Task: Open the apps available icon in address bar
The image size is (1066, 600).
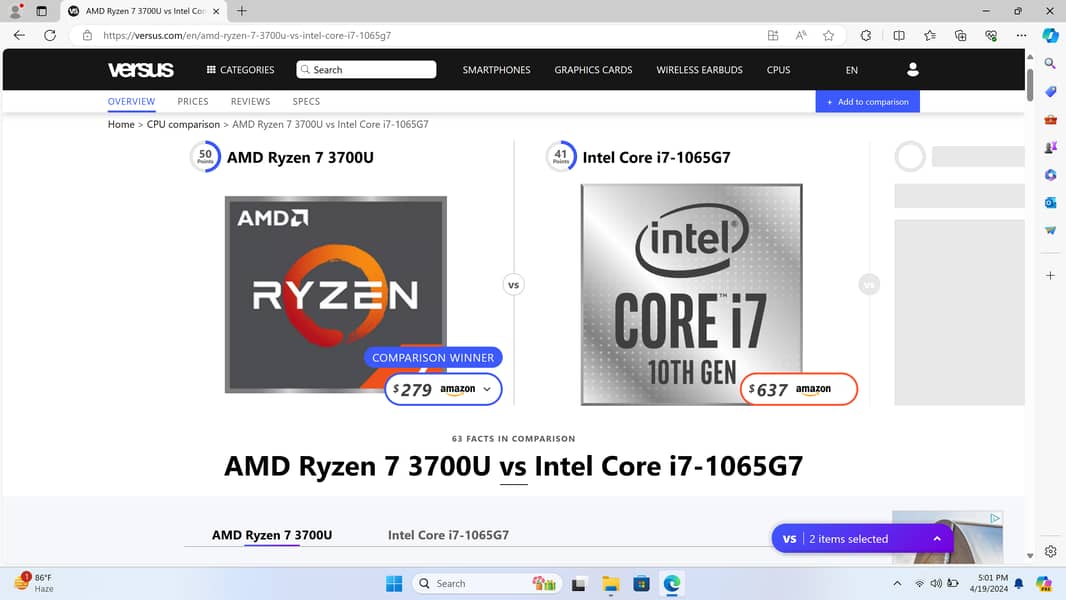Action: coord(773,35)
